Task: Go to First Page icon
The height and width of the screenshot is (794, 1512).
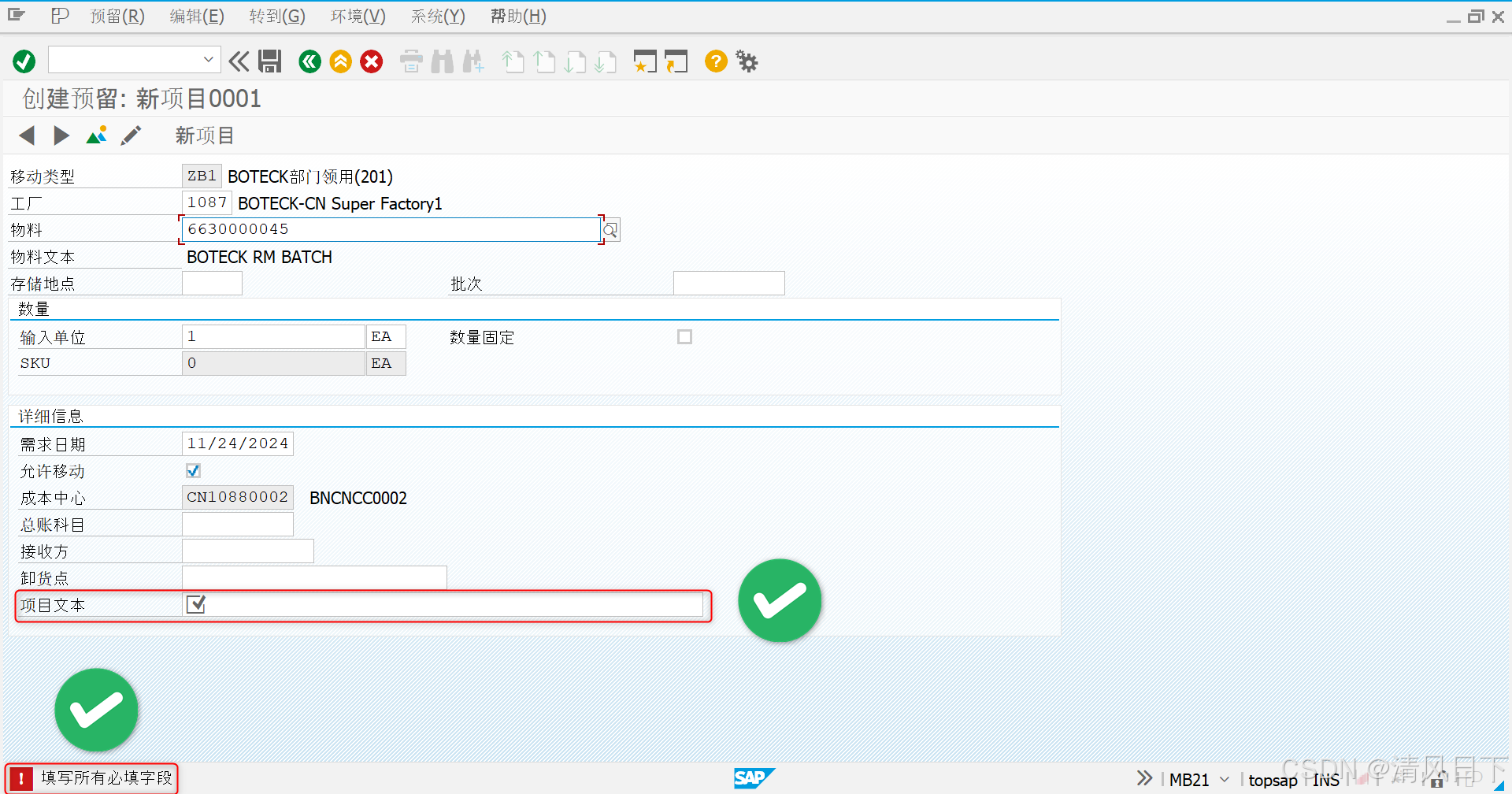Action: click(513, 61)
